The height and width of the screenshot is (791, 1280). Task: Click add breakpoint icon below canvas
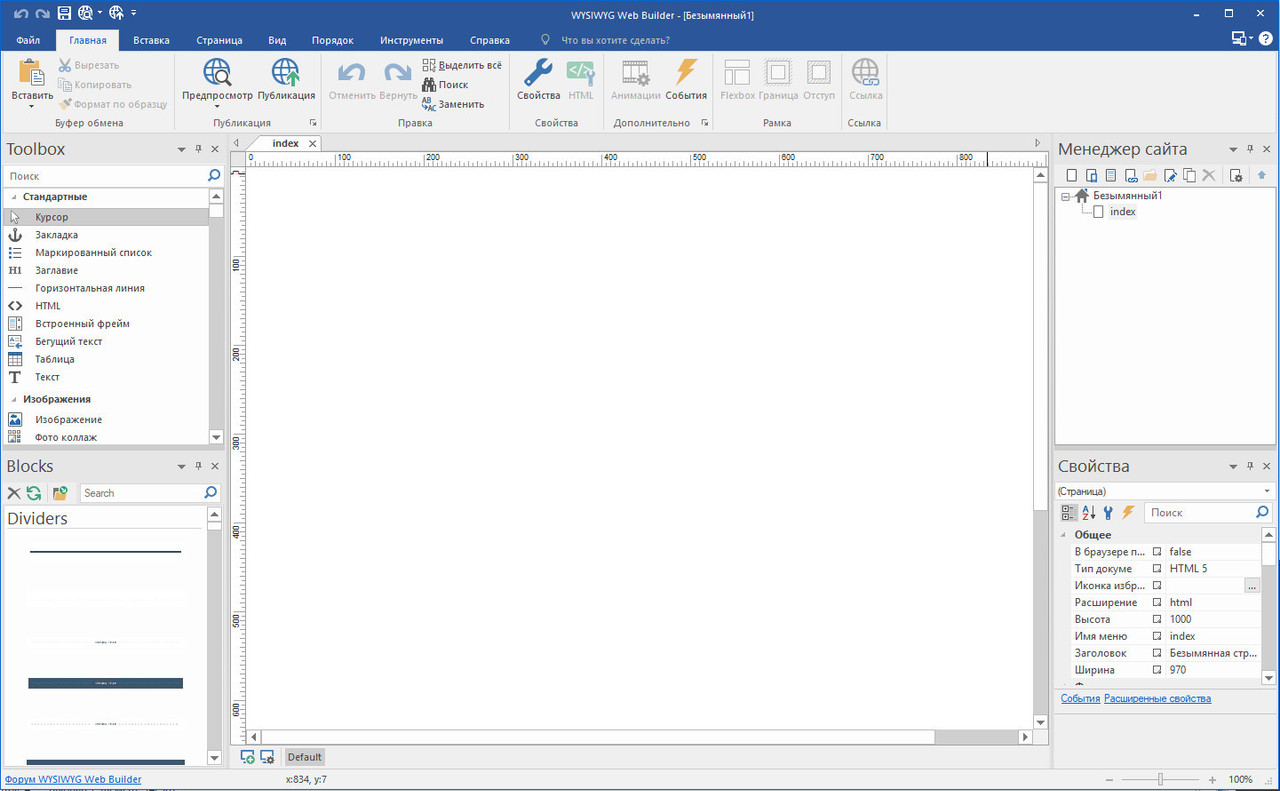coord(247,757)
